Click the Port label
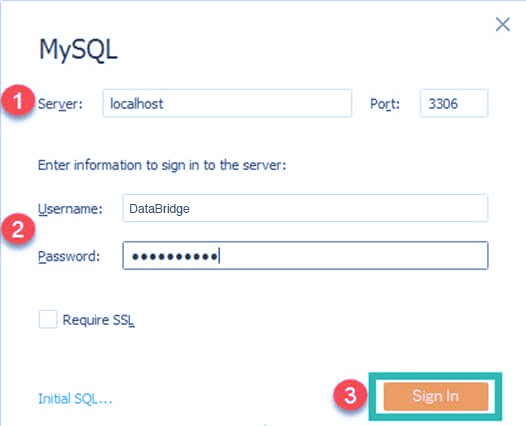The width and height of the screenshot is (526, 426). (385, 104)
